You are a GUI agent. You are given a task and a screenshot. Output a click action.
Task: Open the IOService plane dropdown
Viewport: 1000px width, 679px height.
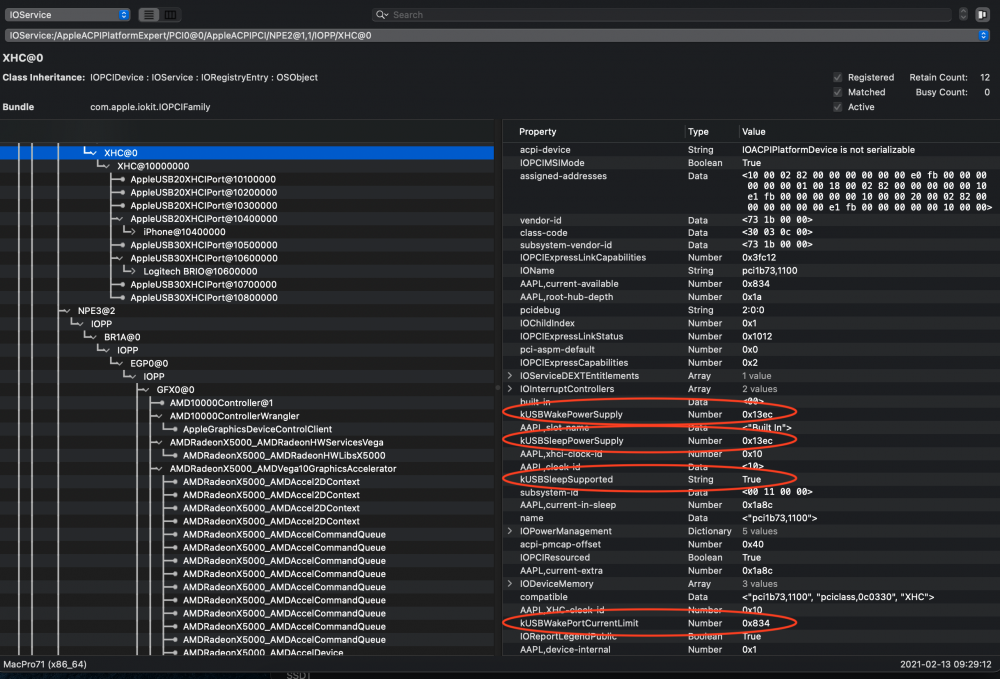point(67,15)
